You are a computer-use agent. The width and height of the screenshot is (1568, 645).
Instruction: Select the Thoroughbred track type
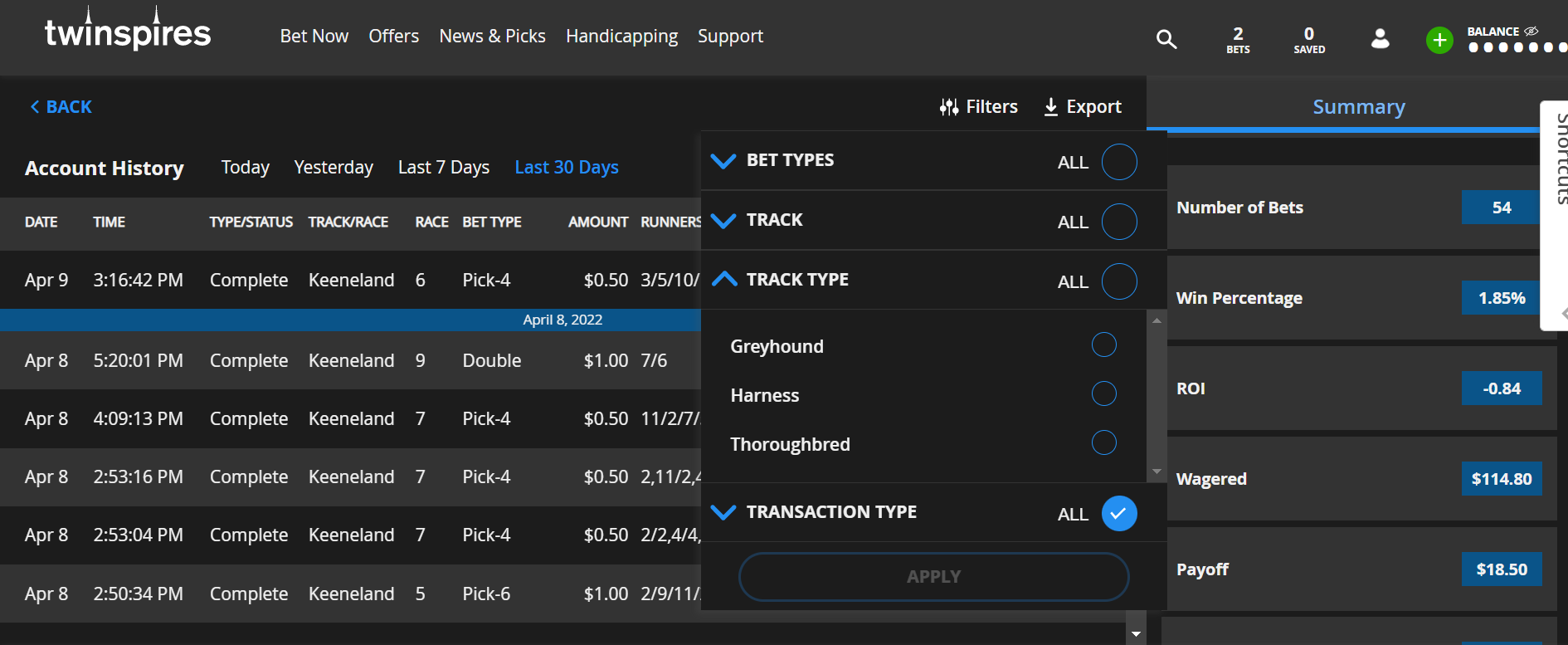coord(1104,442)
